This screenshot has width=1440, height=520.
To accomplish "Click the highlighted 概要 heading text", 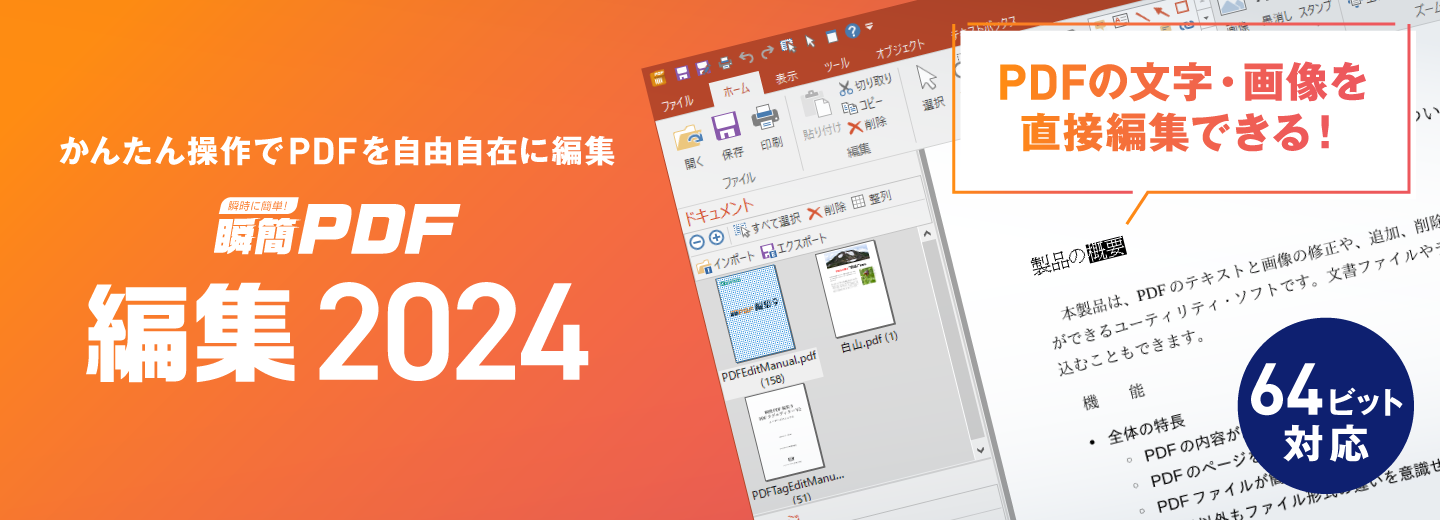I will coord(1107,250).
